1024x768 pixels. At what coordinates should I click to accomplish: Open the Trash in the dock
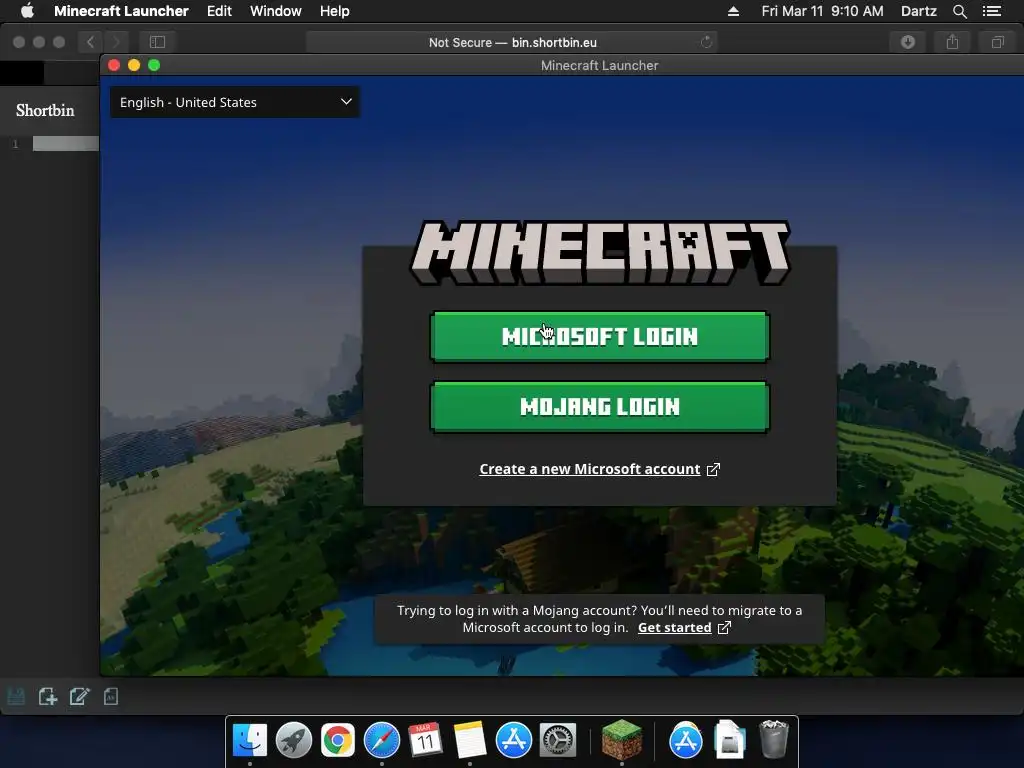point(774,739)
